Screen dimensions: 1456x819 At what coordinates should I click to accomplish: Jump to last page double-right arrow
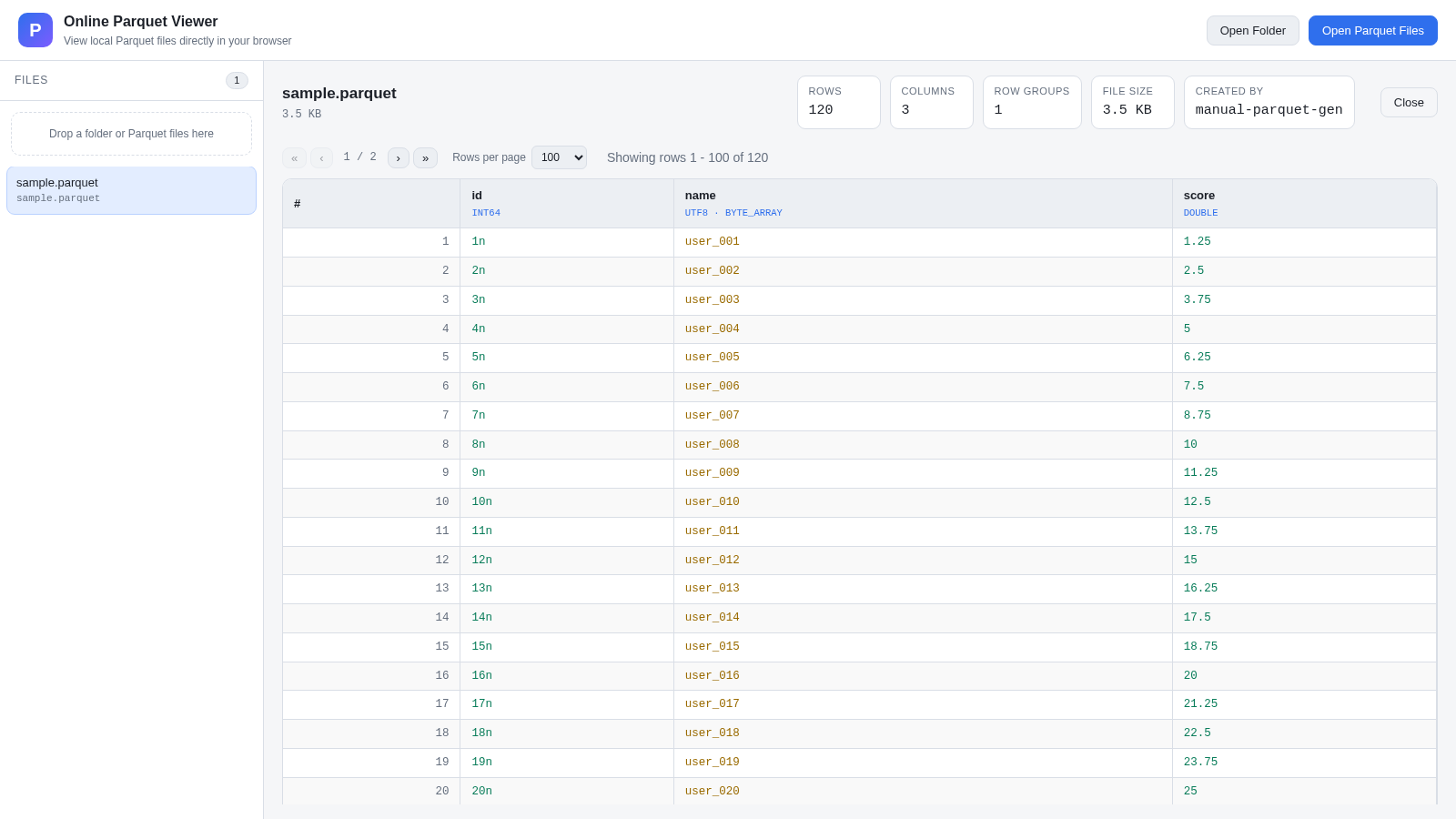pyautogui.click(x=425, y=157)
